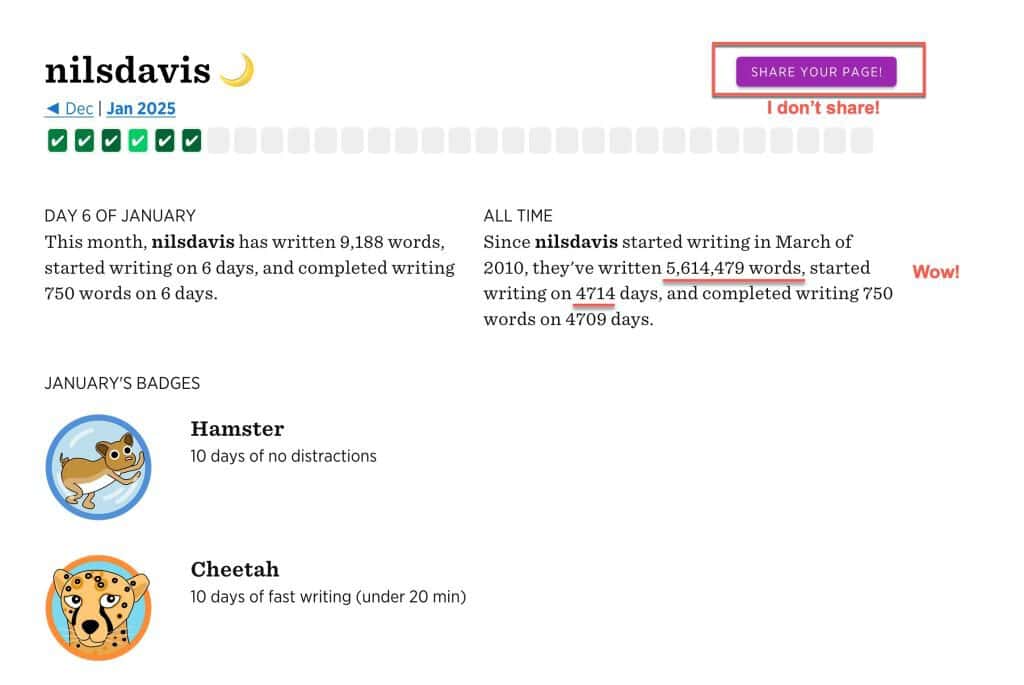
Task: Toggle the third completed day checkbox
Action: pos(113,140)
